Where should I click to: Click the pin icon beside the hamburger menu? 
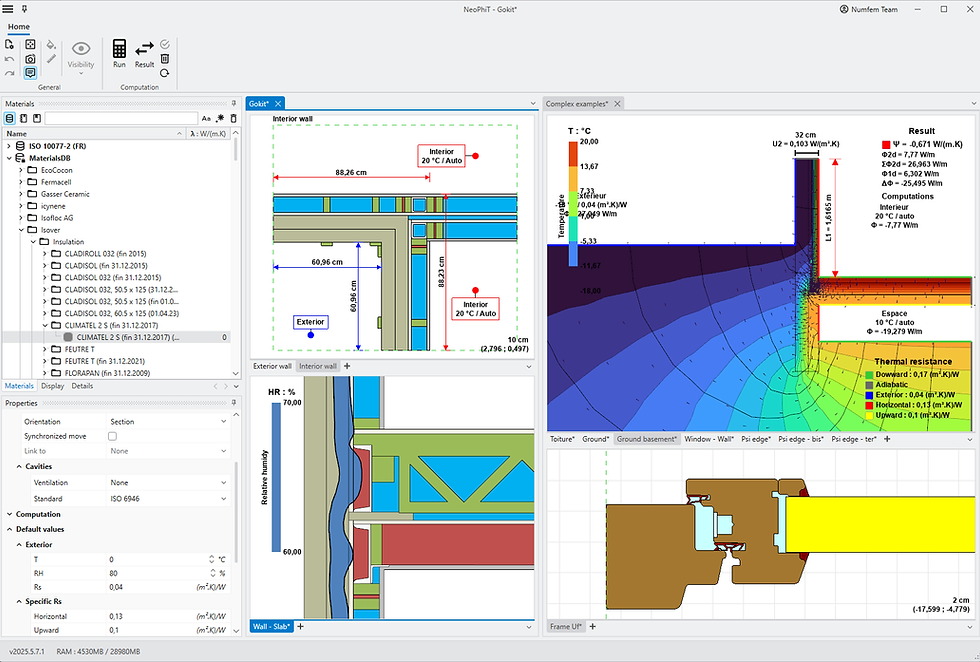24,9
